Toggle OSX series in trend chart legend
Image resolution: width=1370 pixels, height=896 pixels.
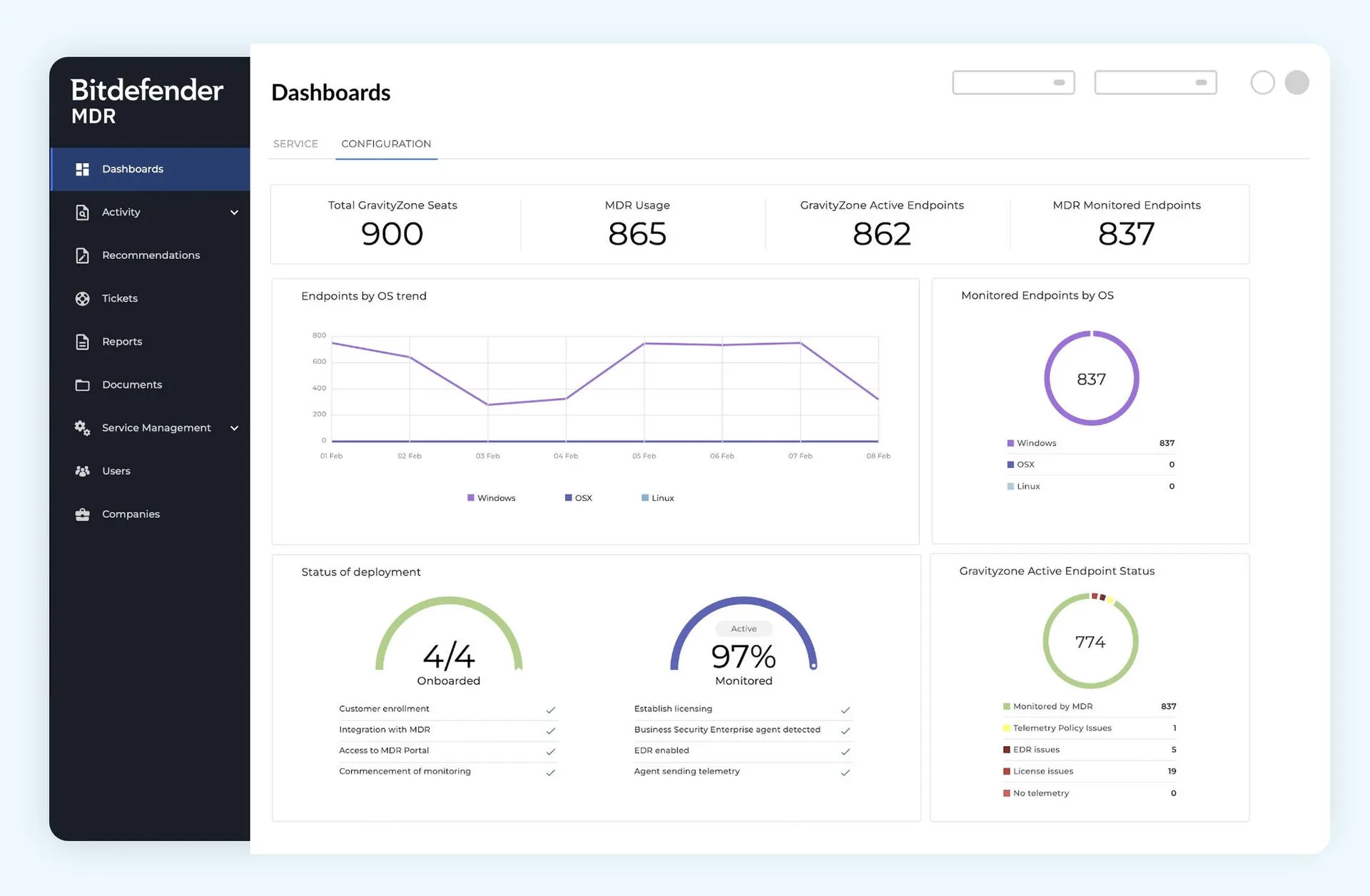tap(579, 498)
